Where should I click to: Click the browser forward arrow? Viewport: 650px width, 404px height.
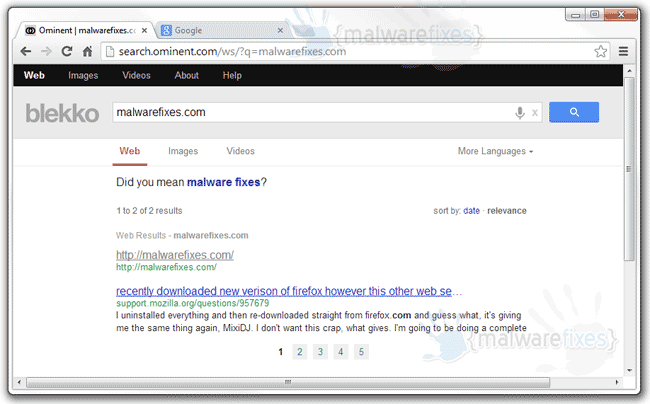[x=46, y=51]
